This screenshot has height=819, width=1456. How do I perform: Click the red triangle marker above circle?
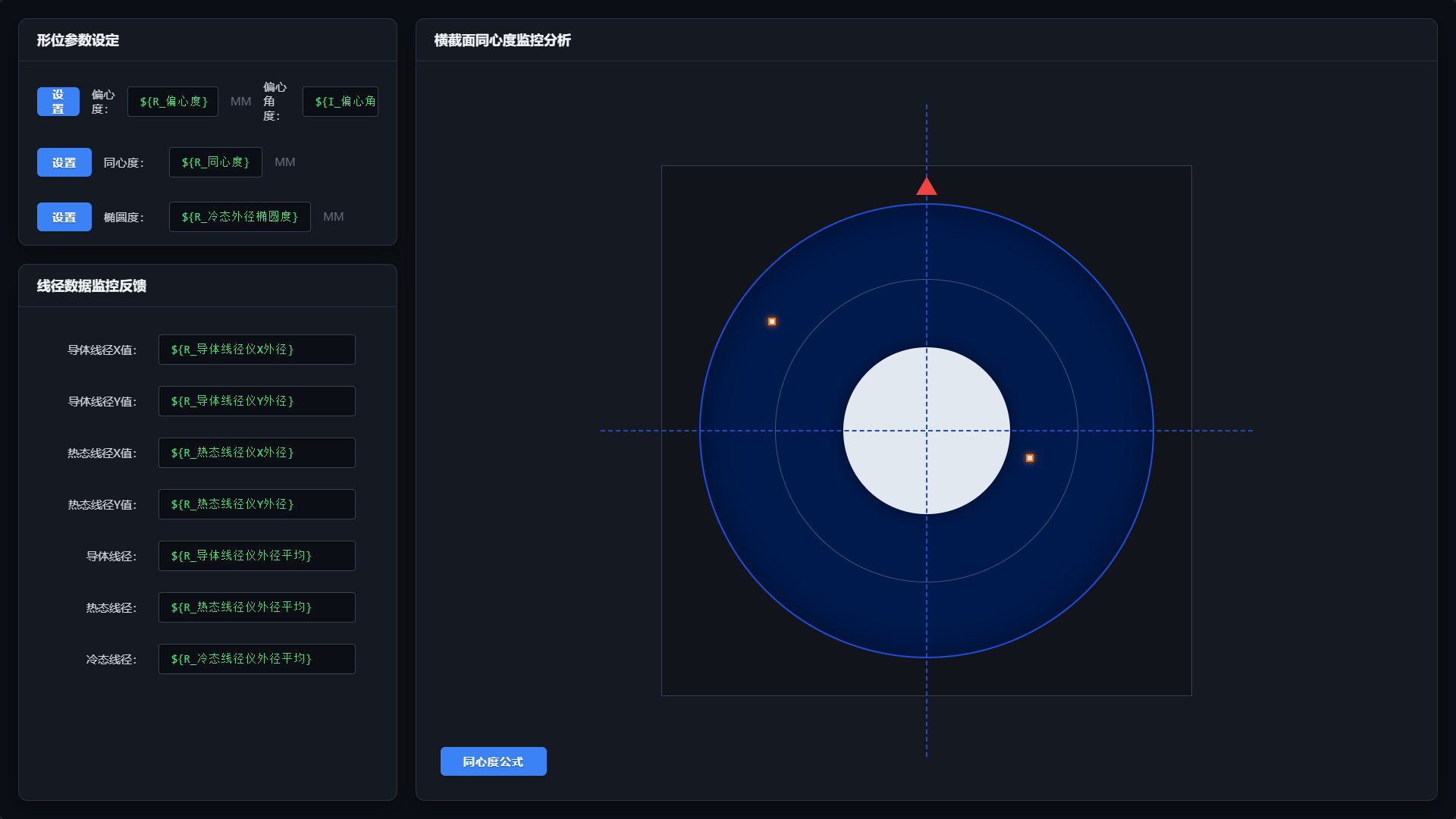[x=926, y=187]
